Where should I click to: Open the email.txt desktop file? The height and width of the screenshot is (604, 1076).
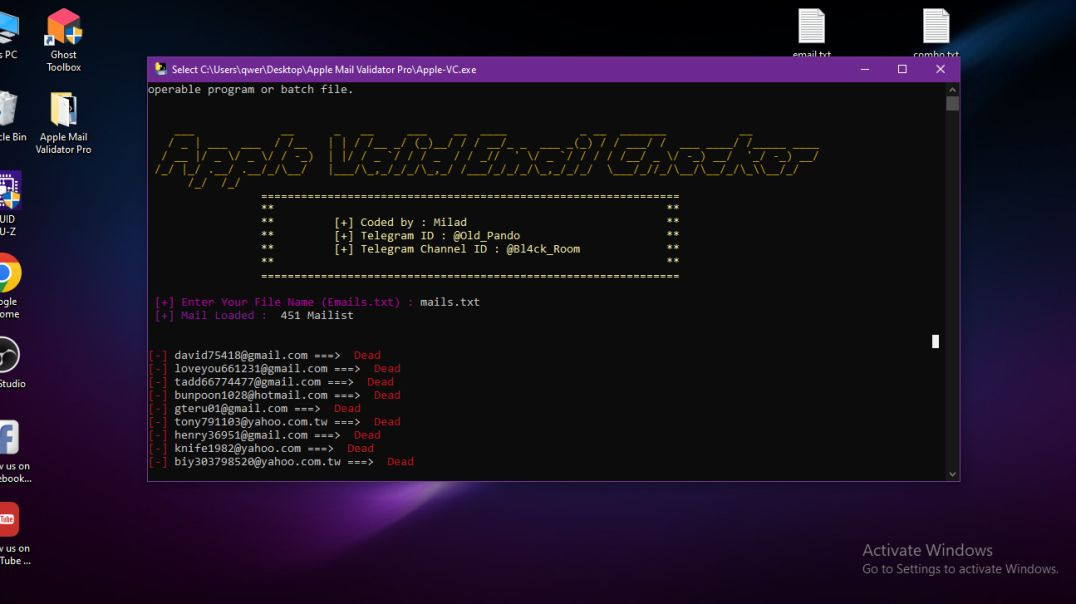pyautogui.click(x=812, y=33)
